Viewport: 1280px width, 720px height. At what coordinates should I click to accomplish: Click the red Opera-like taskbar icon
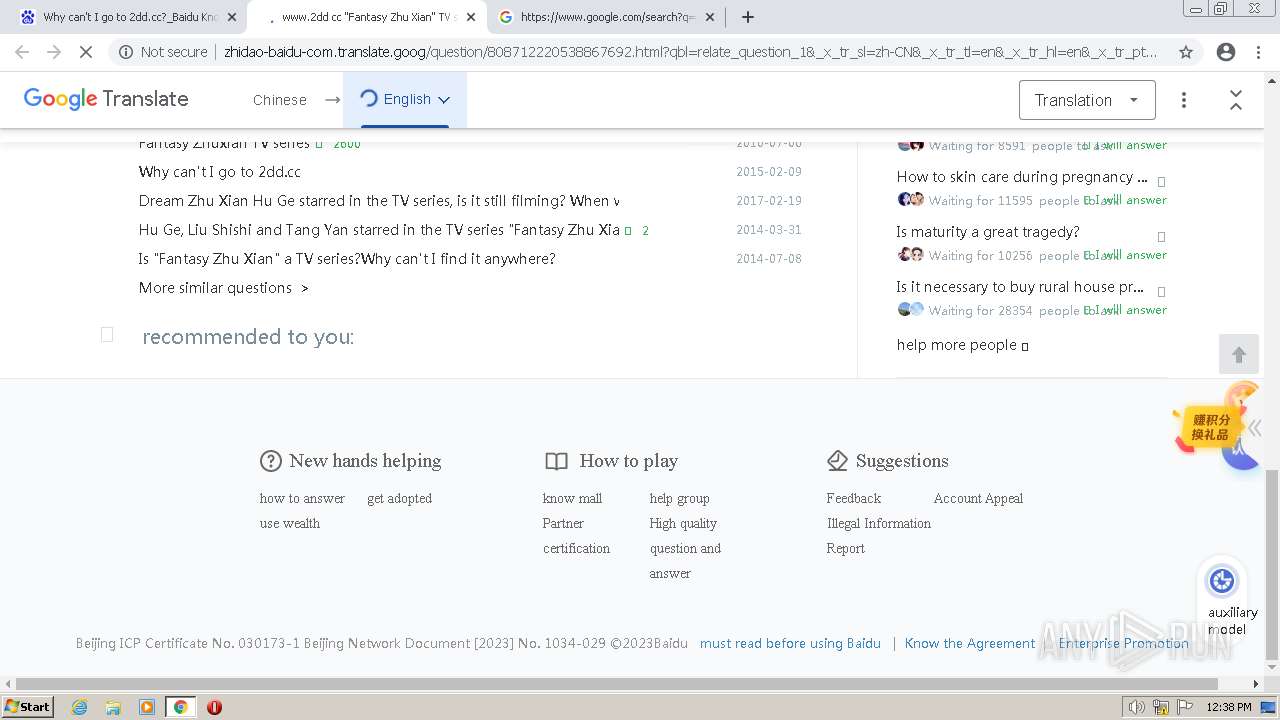tap(214, 707)
